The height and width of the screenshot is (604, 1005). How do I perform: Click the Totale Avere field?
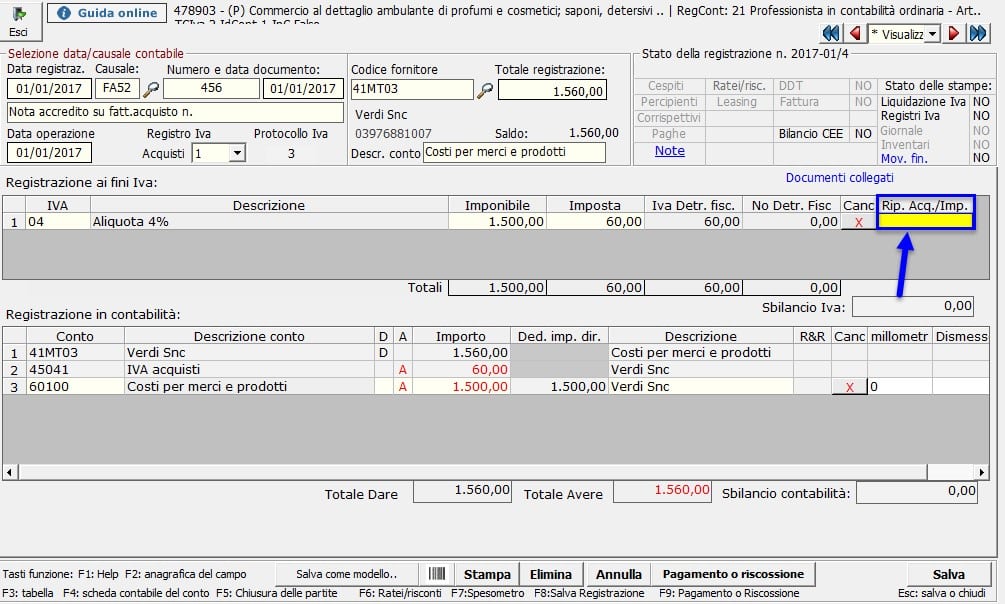click(662, 491)
